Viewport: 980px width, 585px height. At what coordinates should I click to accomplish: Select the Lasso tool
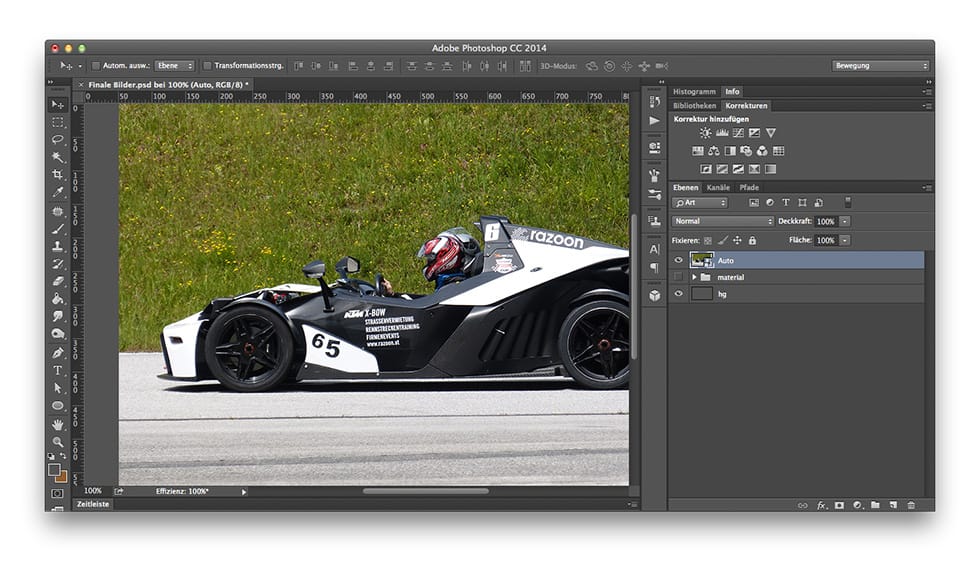point(58,139)
